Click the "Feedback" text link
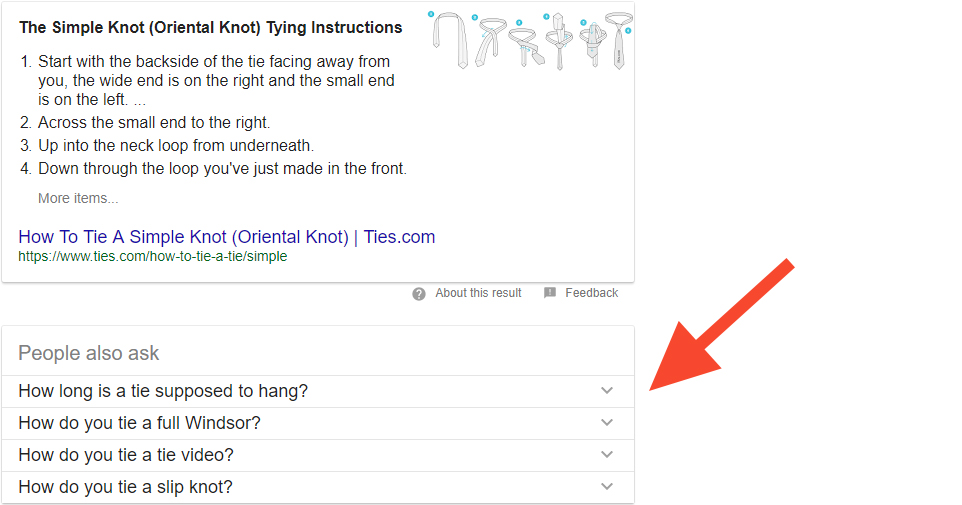Viewport: 962px width, 505px height. coord(591,293)
